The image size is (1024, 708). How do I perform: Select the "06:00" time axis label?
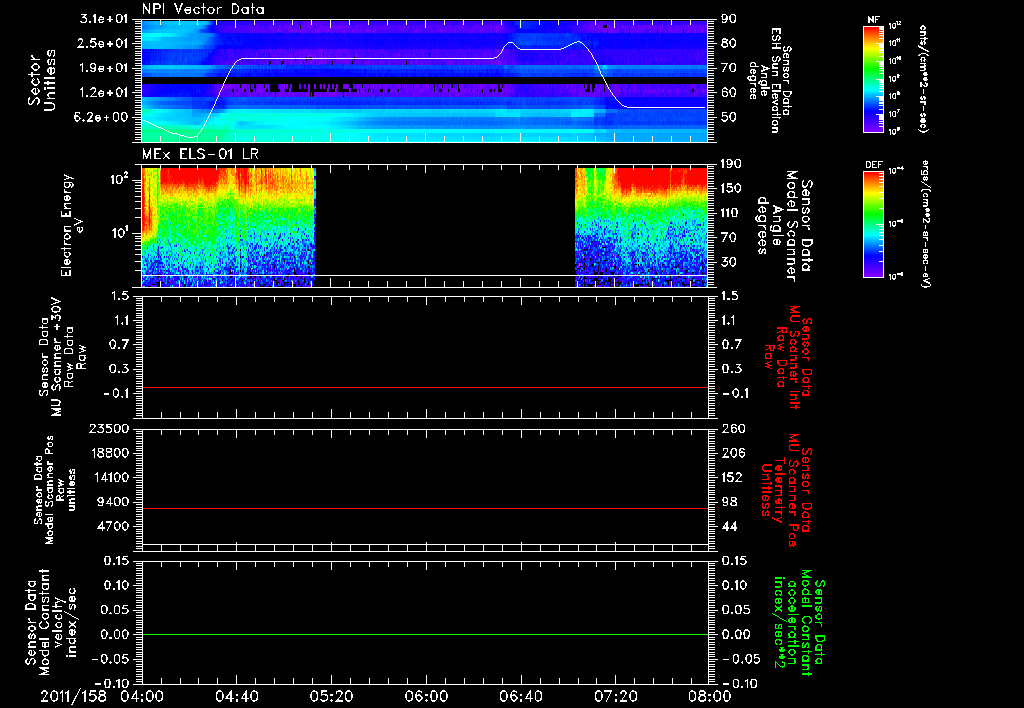(x=426, y=696)
